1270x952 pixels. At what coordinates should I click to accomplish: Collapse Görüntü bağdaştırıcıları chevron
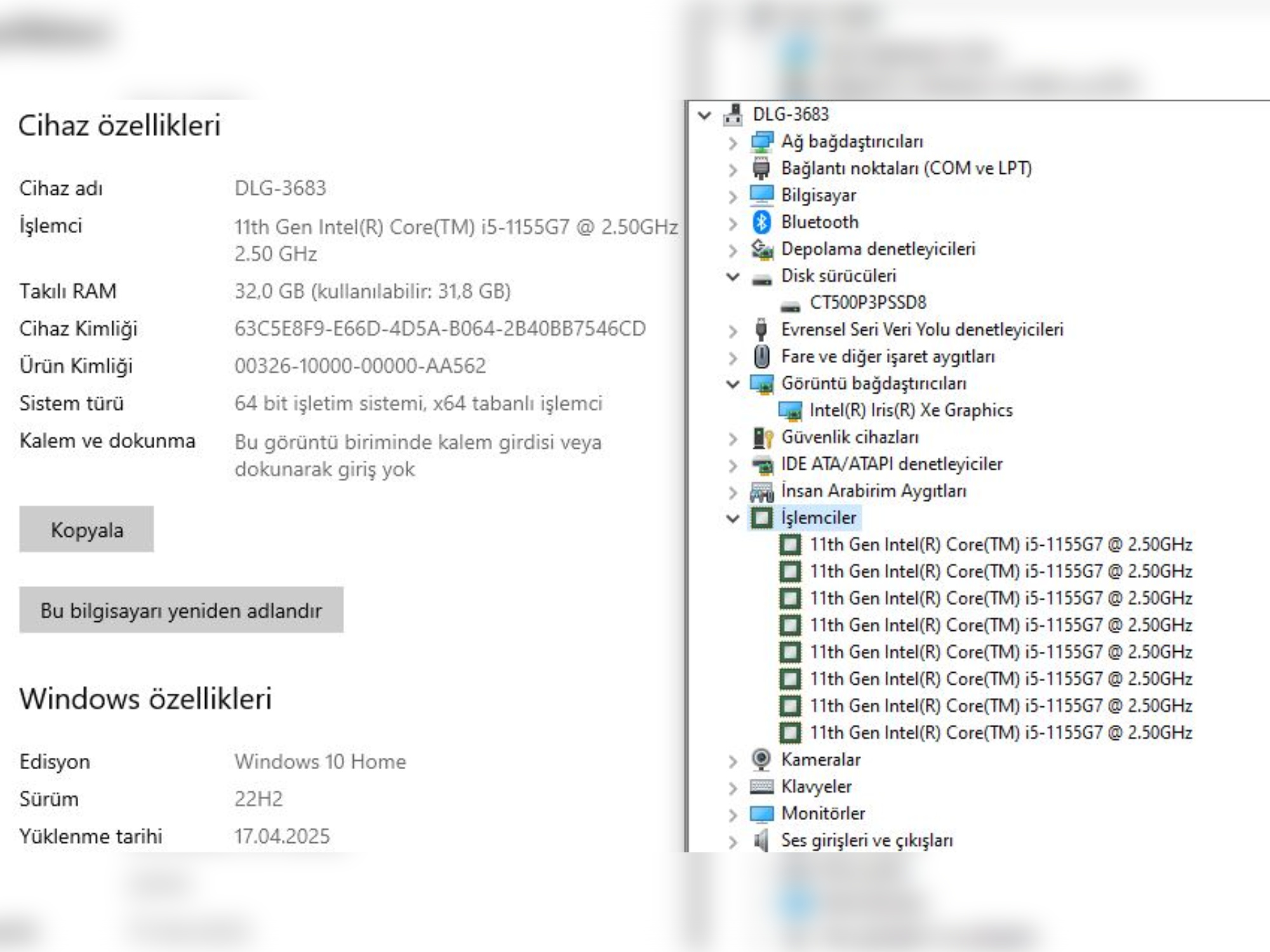point(733,384)
